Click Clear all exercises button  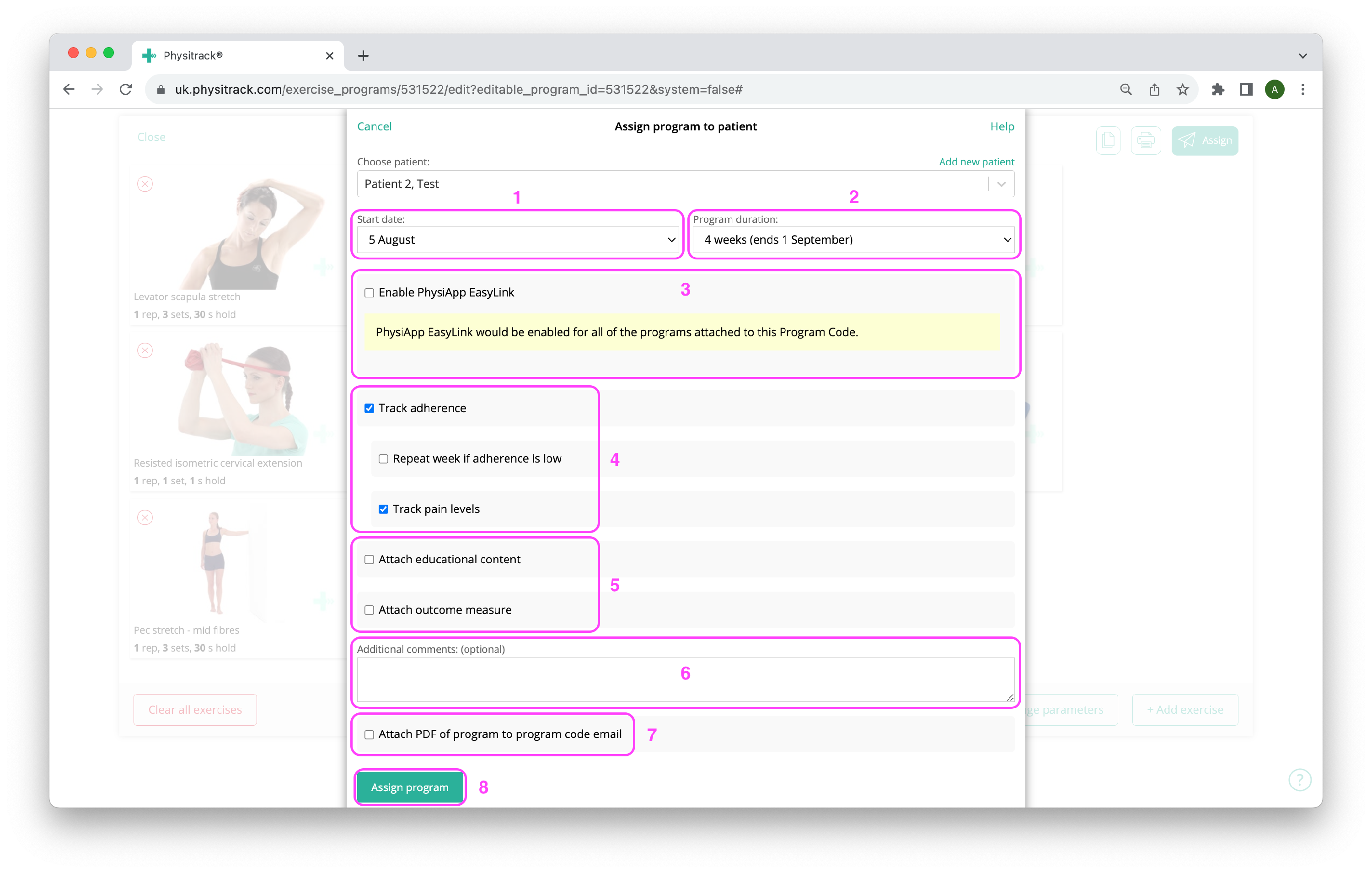195,709
